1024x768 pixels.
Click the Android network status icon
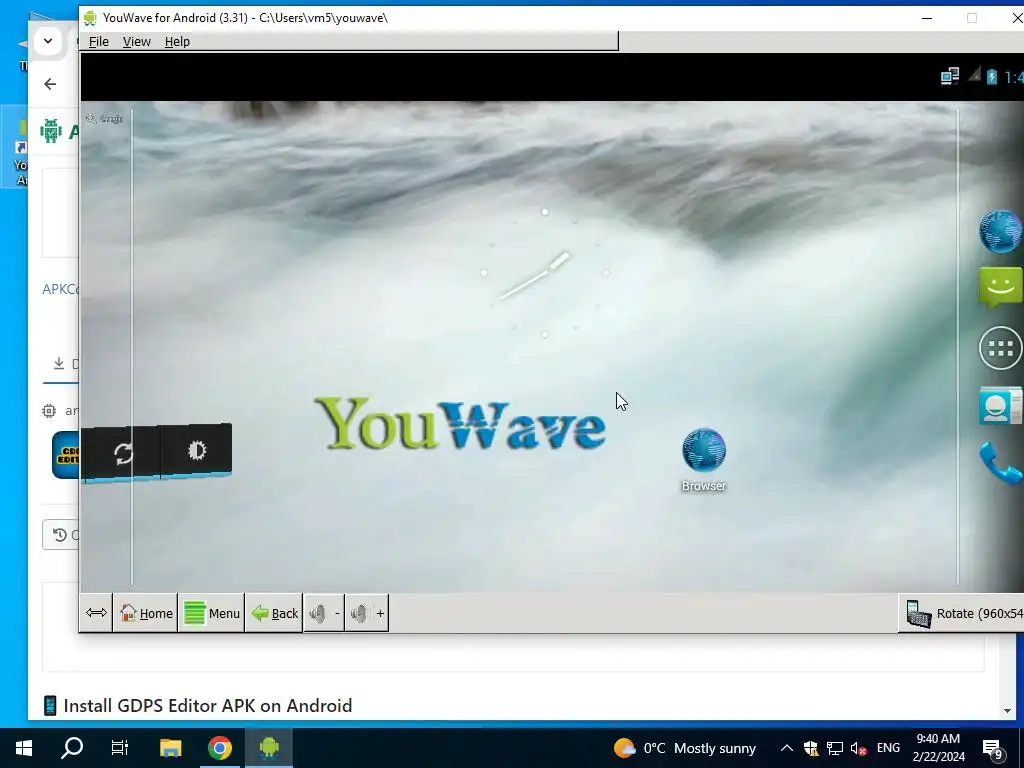coord(950,76)
